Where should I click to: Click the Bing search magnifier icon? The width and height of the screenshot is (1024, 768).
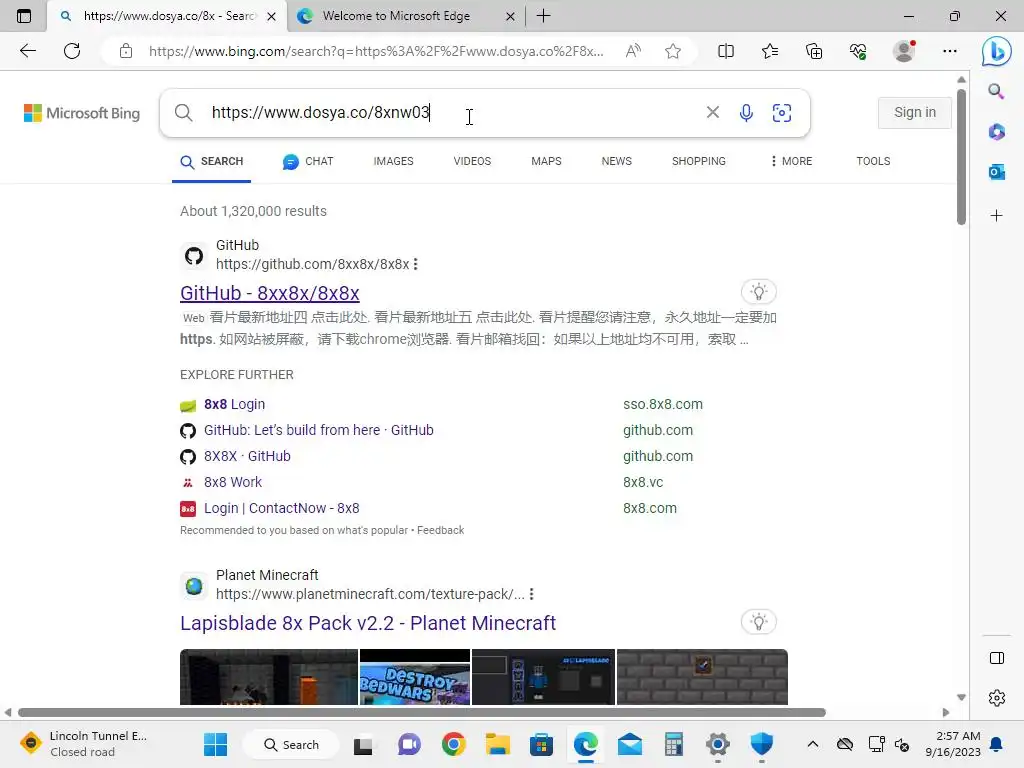pos(184,113)
